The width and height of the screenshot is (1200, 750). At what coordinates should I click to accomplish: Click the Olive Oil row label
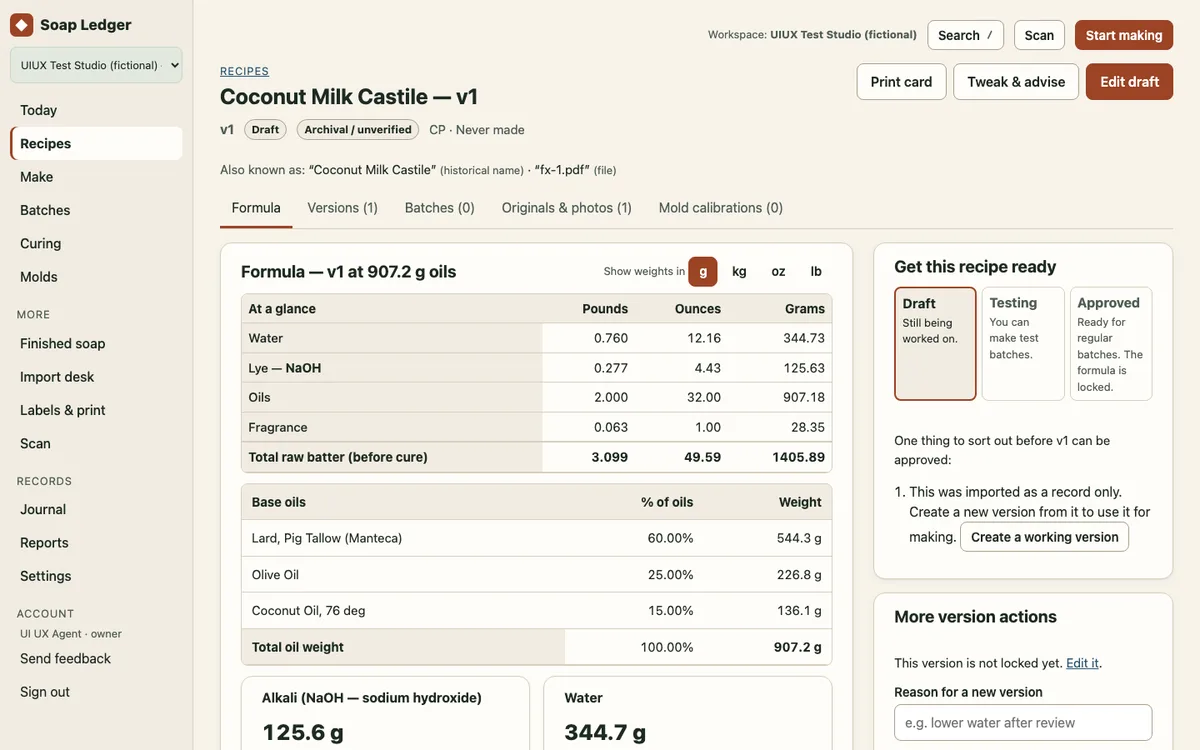[275, 575]
